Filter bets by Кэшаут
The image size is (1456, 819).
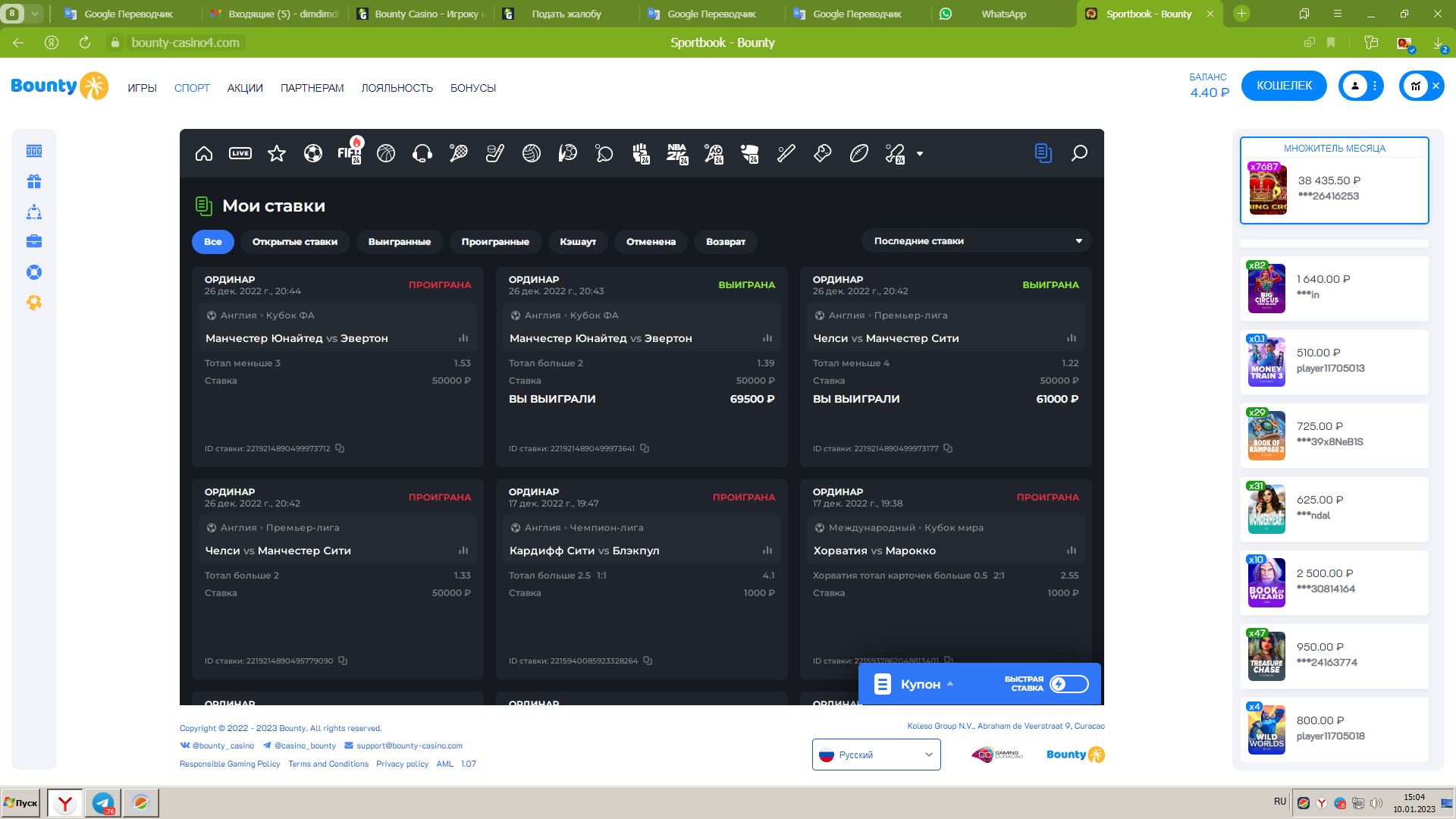578,242
